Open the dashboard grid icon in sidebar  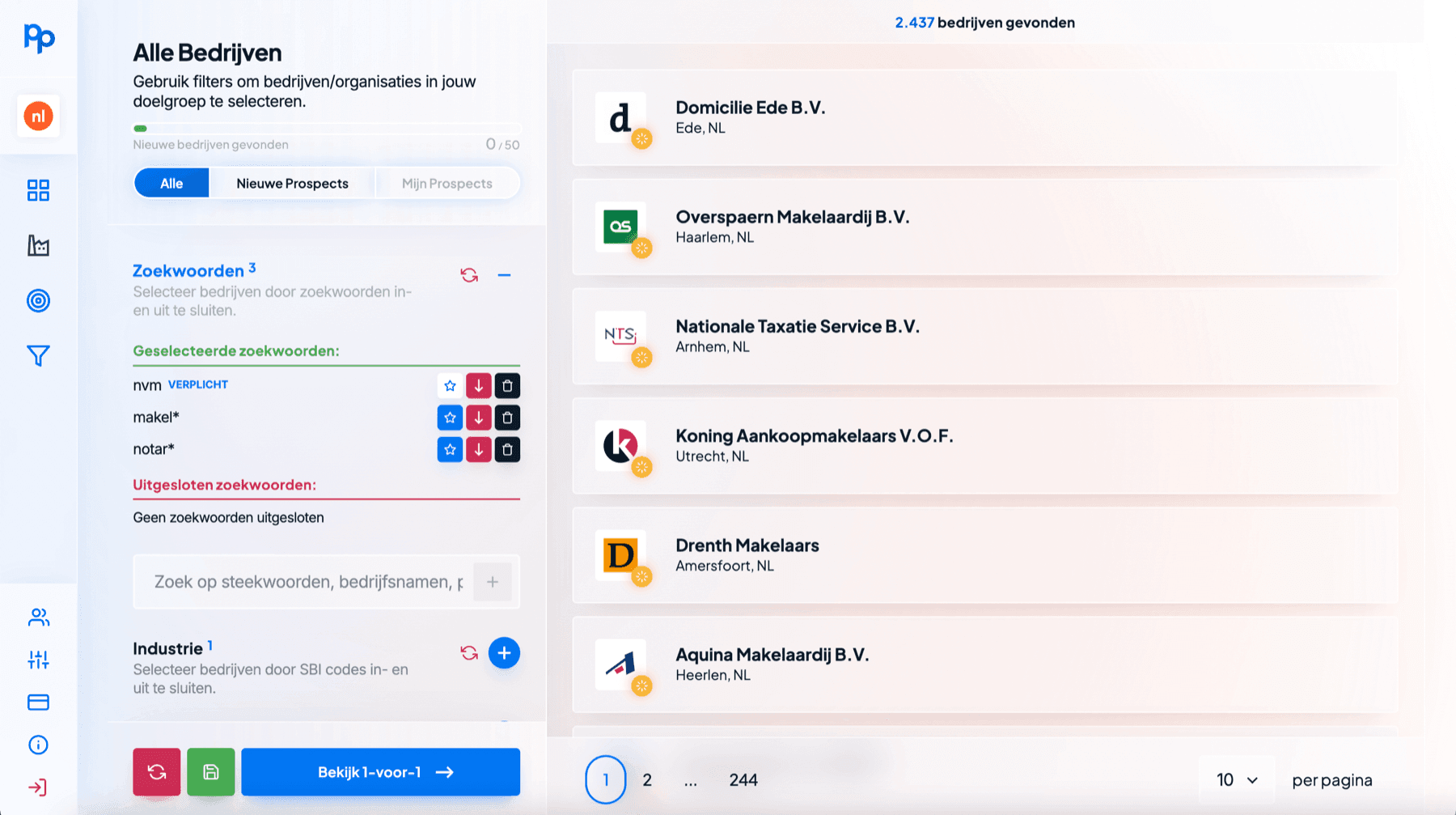[38, 190]
